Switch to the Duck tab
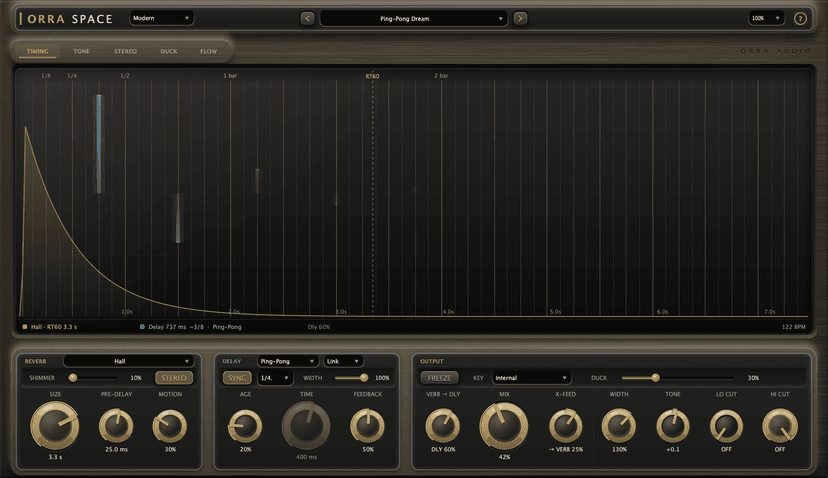Viewport: 828px width, 478px height. coord(169,51)
